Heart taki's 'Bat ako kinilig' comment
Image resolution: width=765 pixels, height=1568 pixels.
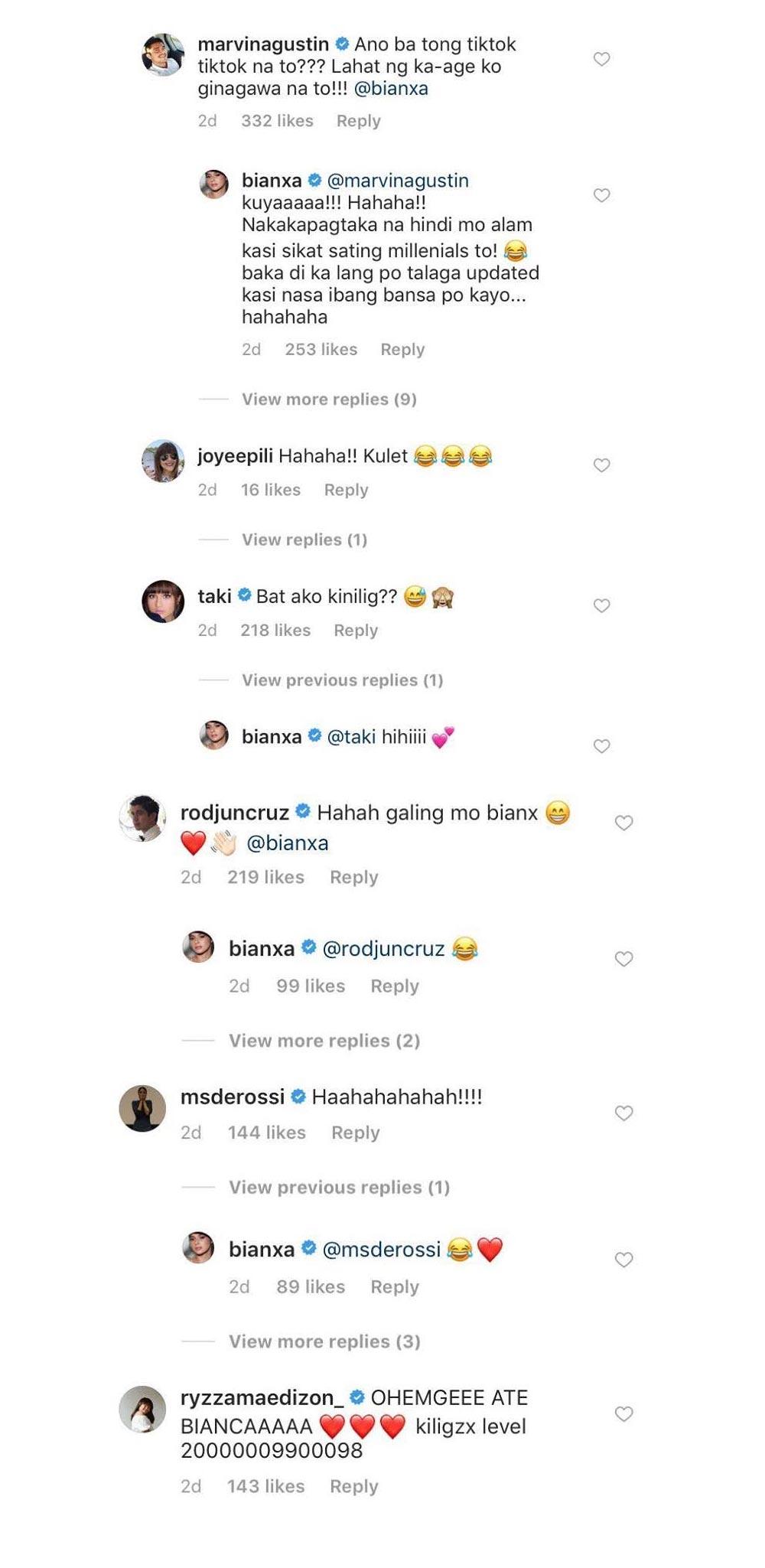[602, 606]
